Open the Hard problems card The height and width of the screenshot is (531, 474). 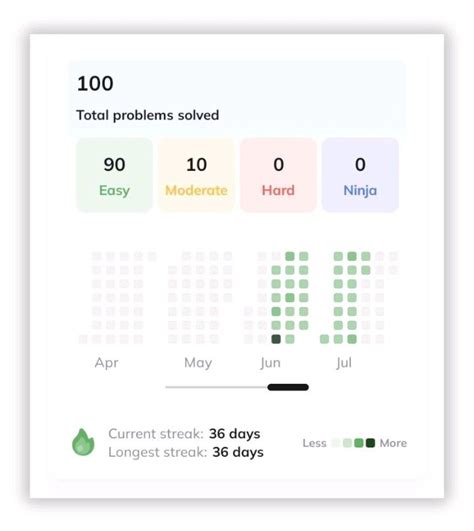tap(278, 175)
